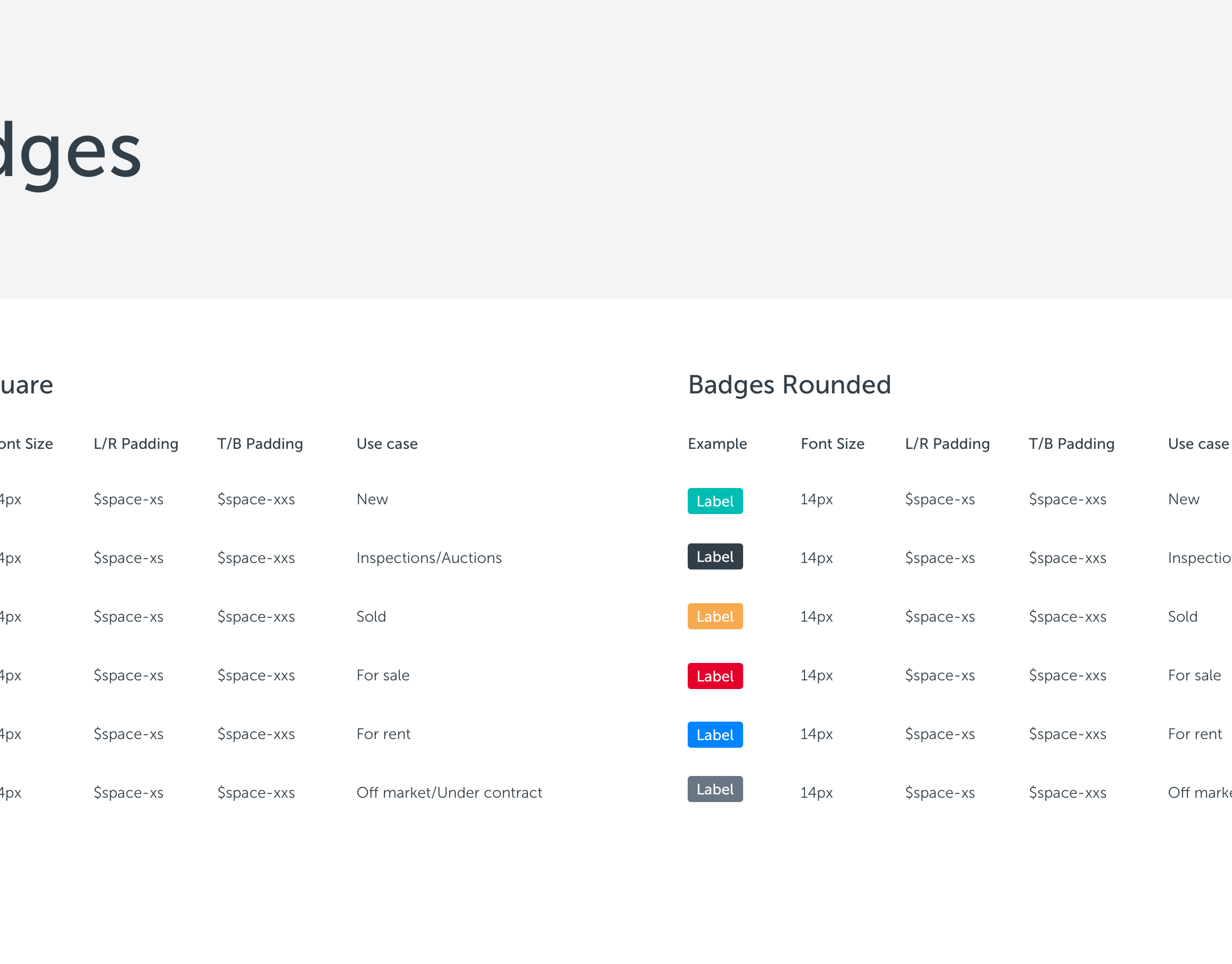Image resolution: width=1232 pixels, height=964 pixels.
Task: Click the teal Label badge for New
Action: click(715, 500)
